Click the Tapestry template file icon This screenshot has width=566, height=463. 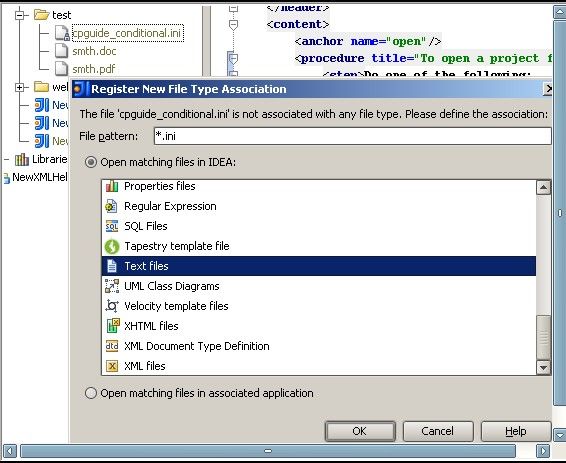pos(112,246)
